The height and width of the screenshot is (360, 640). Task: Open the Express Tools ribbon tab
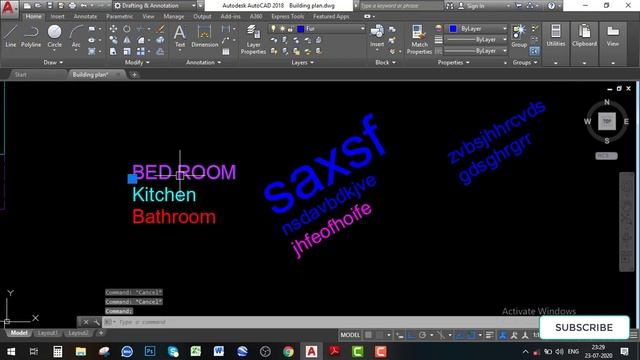[287, 16]
